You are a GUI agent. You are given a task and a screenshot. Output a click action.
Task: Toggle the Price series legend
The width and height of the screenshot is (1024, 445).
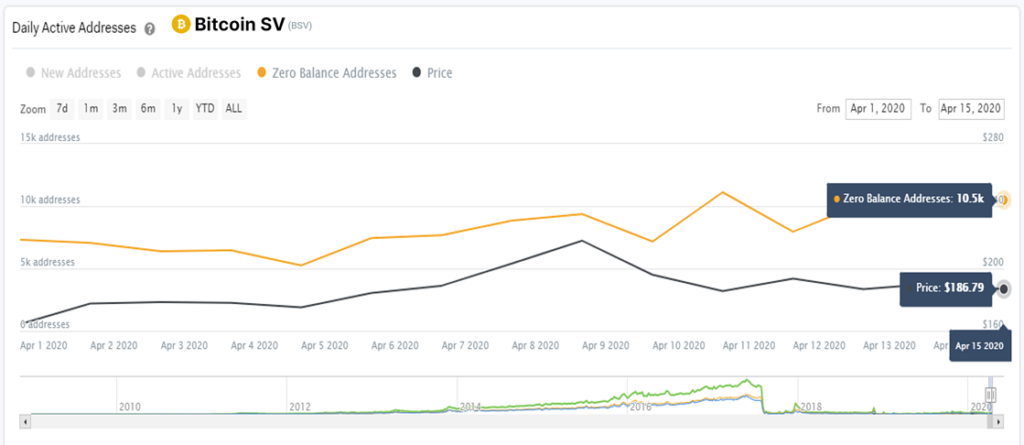coord(432,73)
